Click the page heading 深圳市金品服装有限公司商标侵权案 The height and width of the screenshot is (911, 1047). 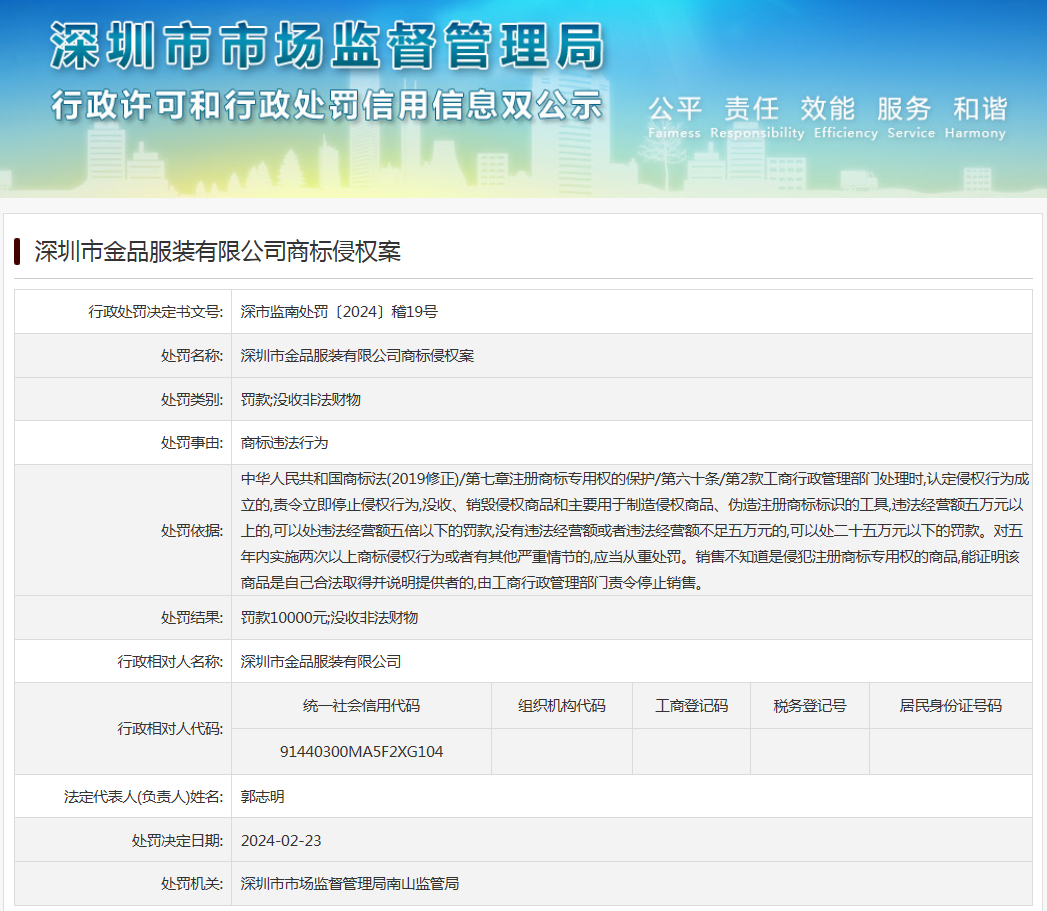(218, 252)
